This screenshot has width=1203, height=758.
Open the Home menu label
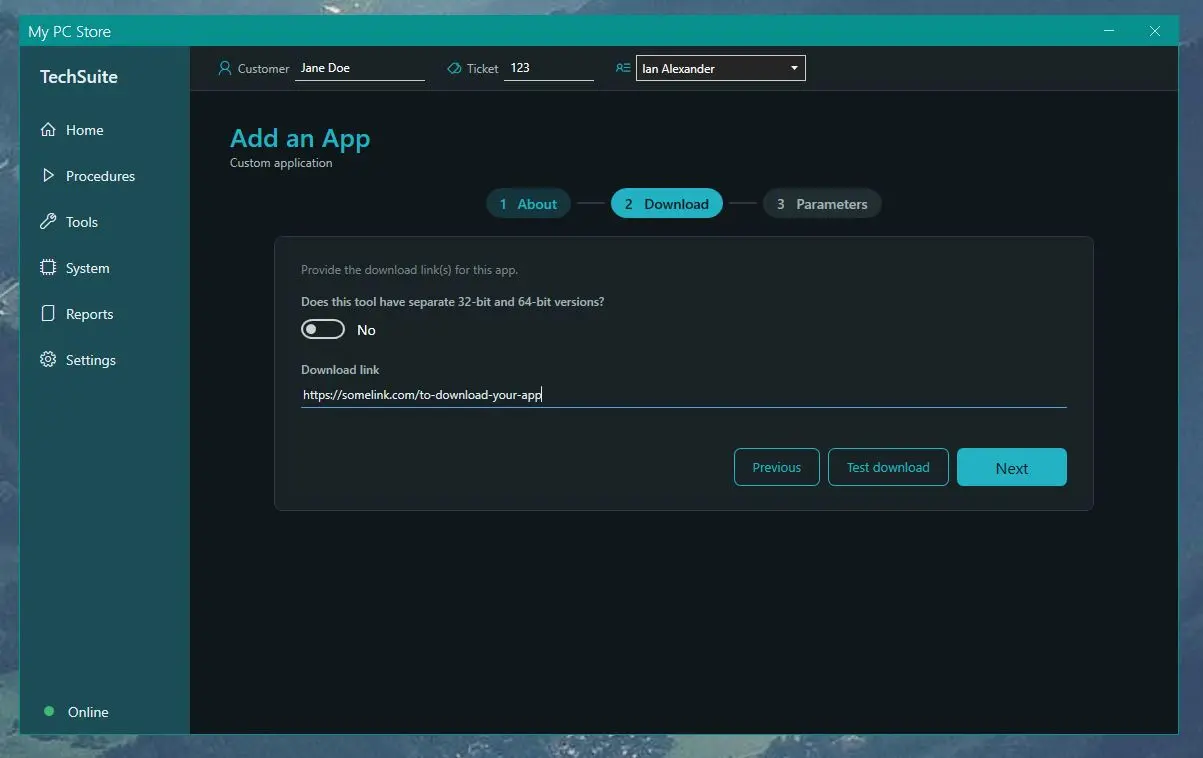click(84, 130)
